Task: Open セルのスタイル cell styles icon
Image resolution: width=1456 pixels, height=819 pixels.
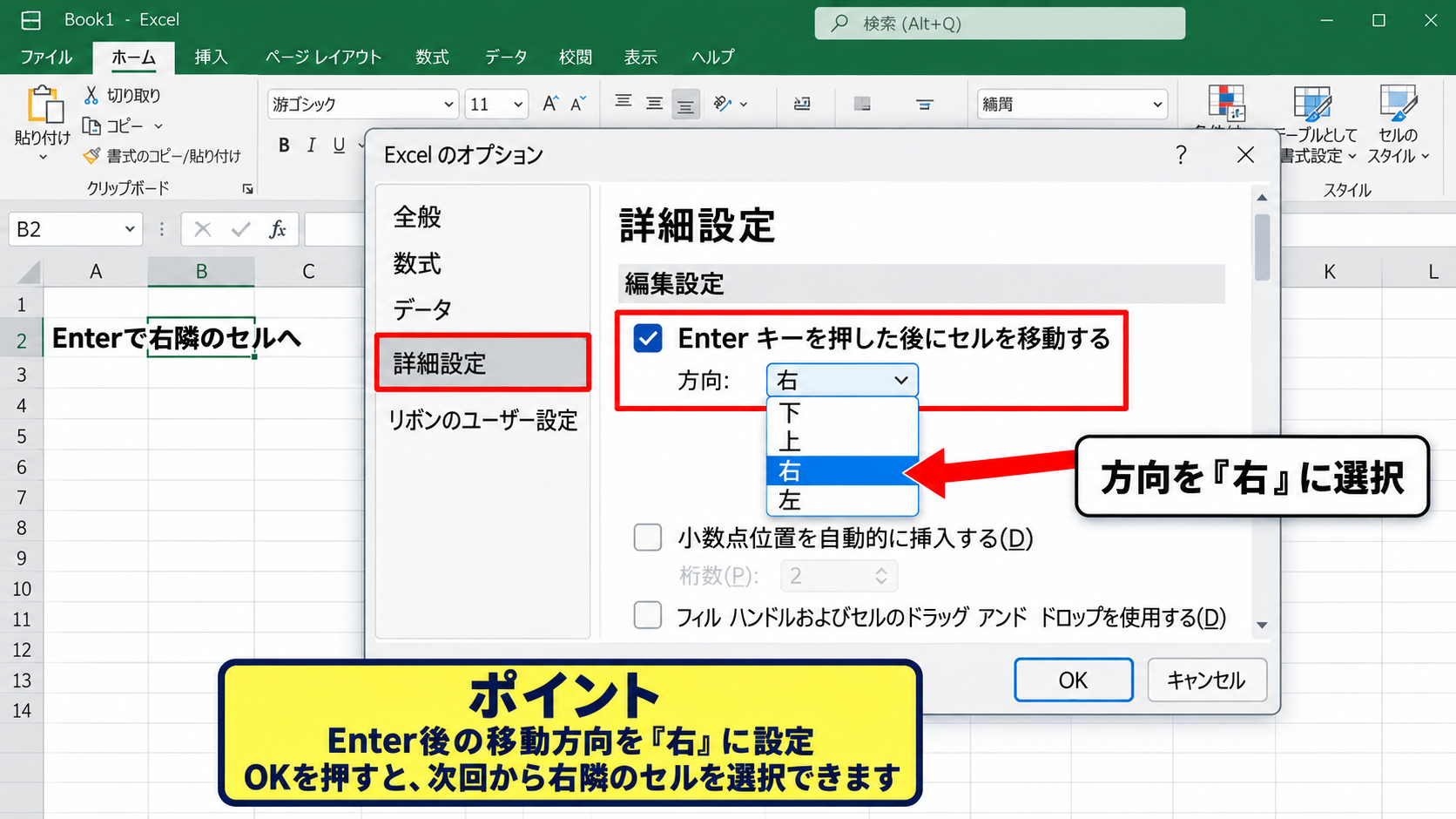Action: coord(1399,104)
